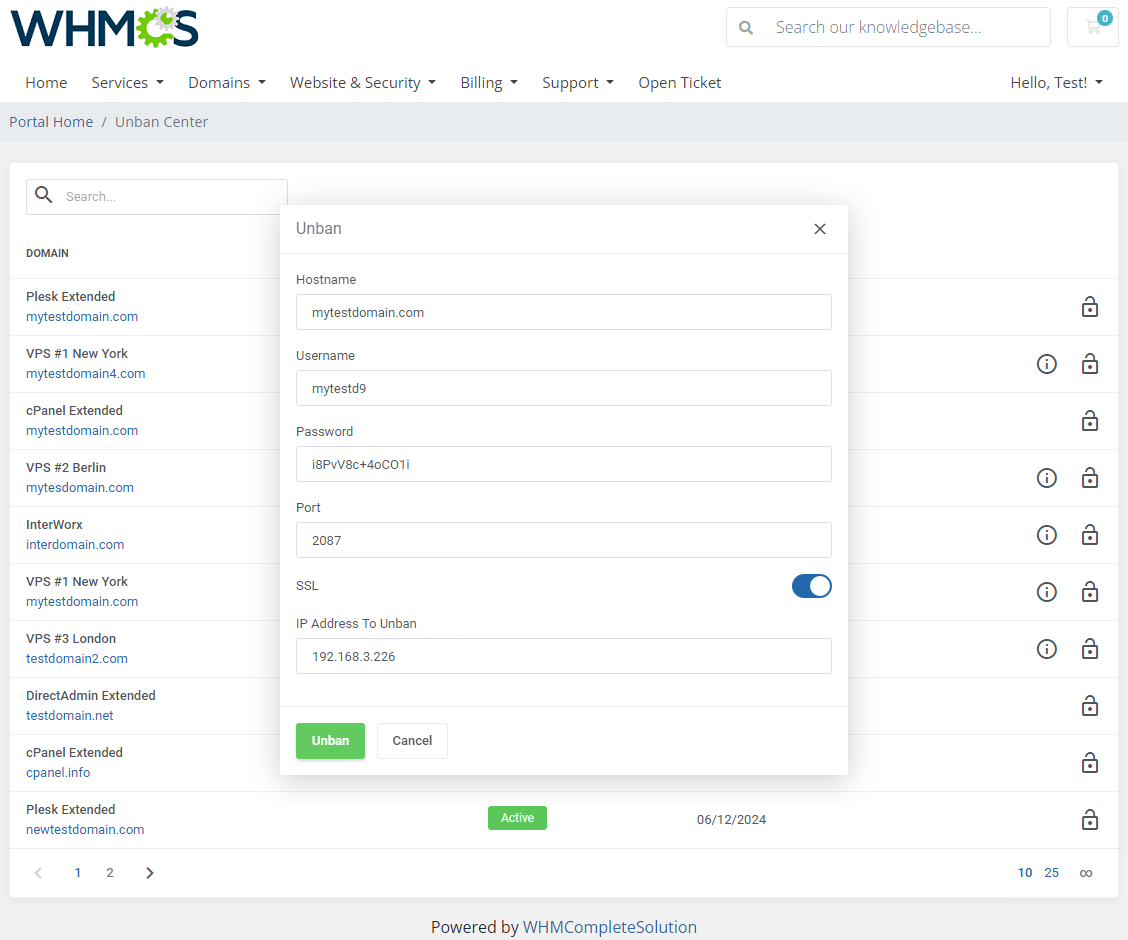Click the WHMCompleteSolution footer link
The height and width of the screenshot is (940, 1128).
[610, 927]
